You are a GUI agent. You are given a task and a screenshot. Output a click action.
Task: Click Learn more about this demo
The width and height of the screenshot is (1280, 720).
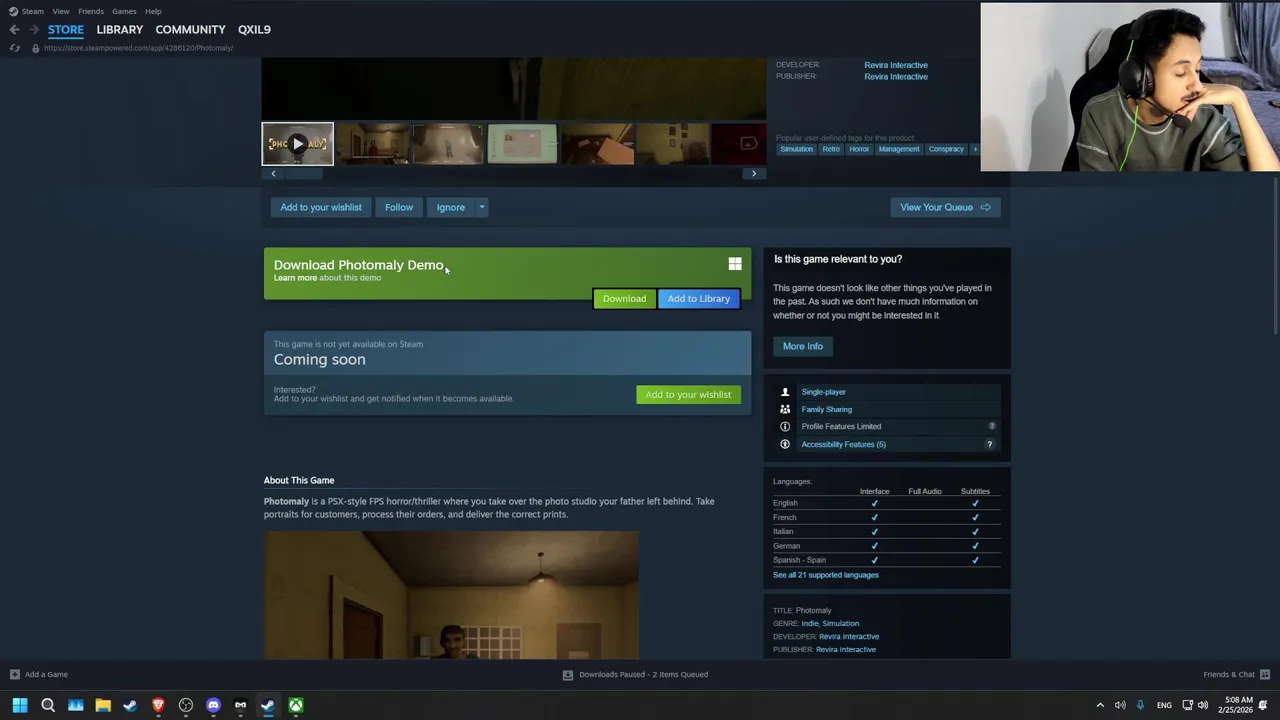pos(295,278)
